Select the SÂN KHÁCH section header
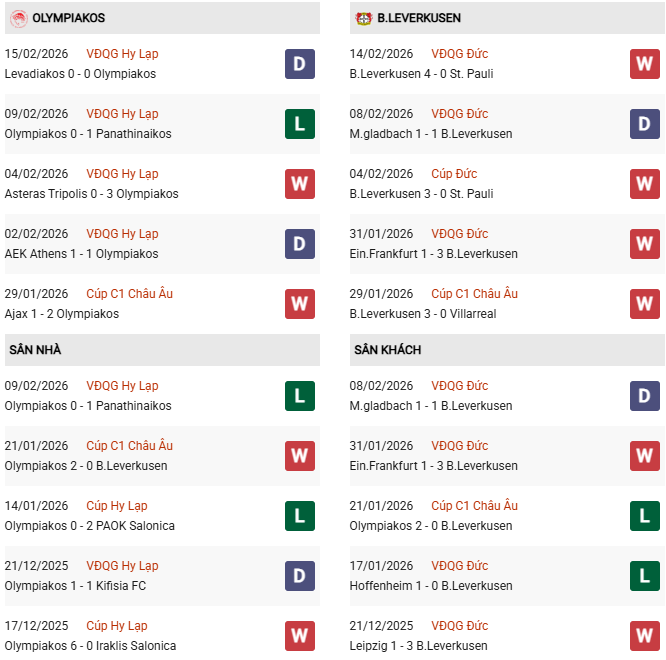 387,350
